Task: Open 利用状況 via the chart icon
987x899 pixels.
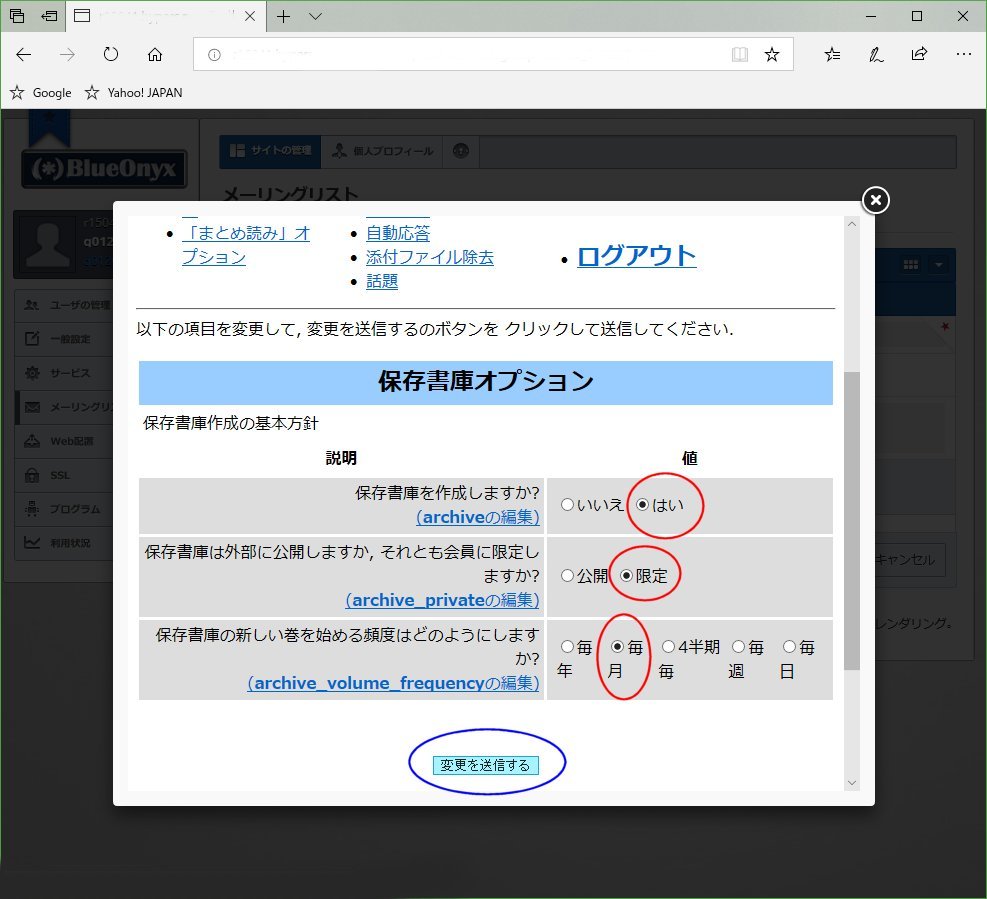Action: point(30,542)
